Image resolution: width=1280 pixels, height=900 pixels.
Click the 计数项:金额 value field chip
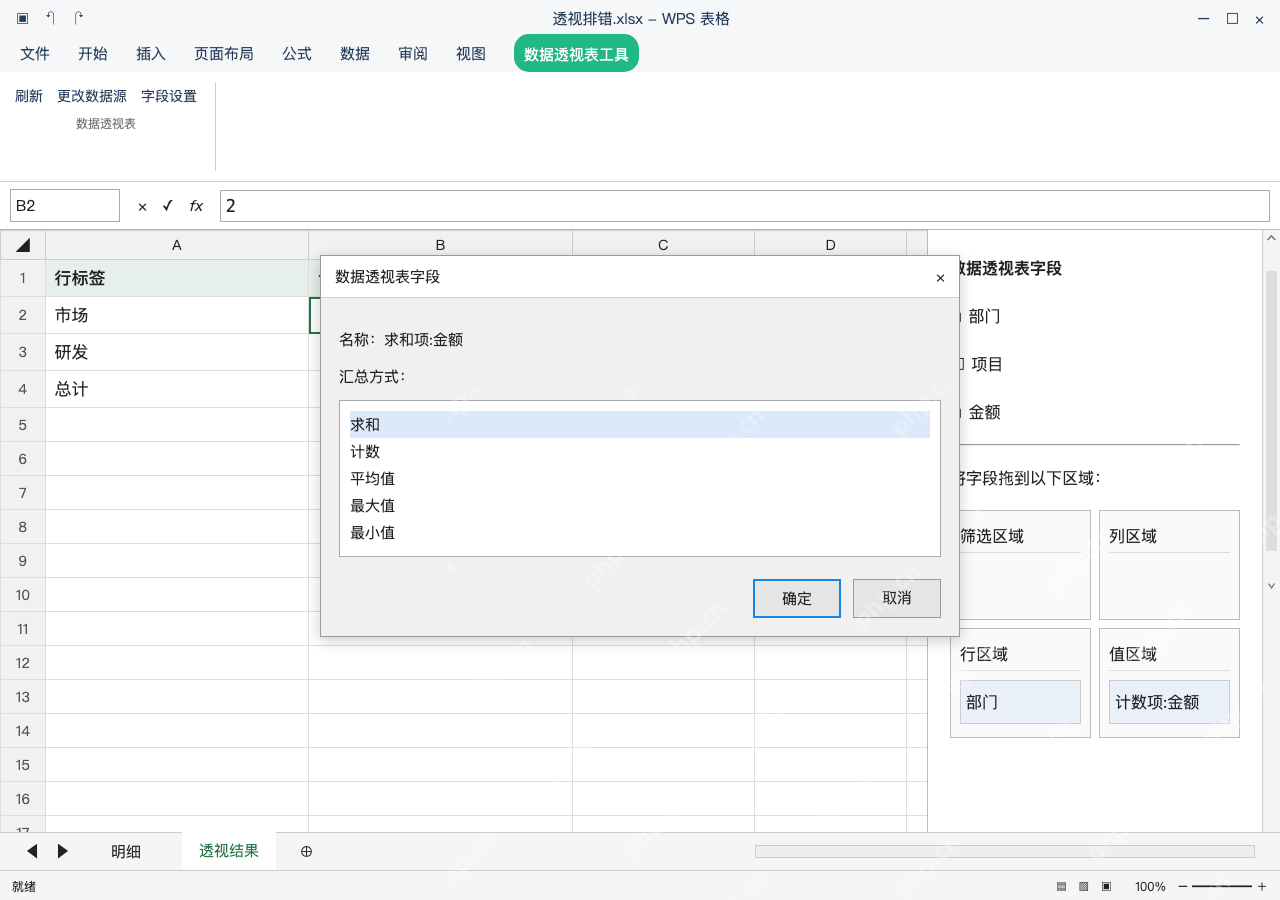pos(1169,702)
